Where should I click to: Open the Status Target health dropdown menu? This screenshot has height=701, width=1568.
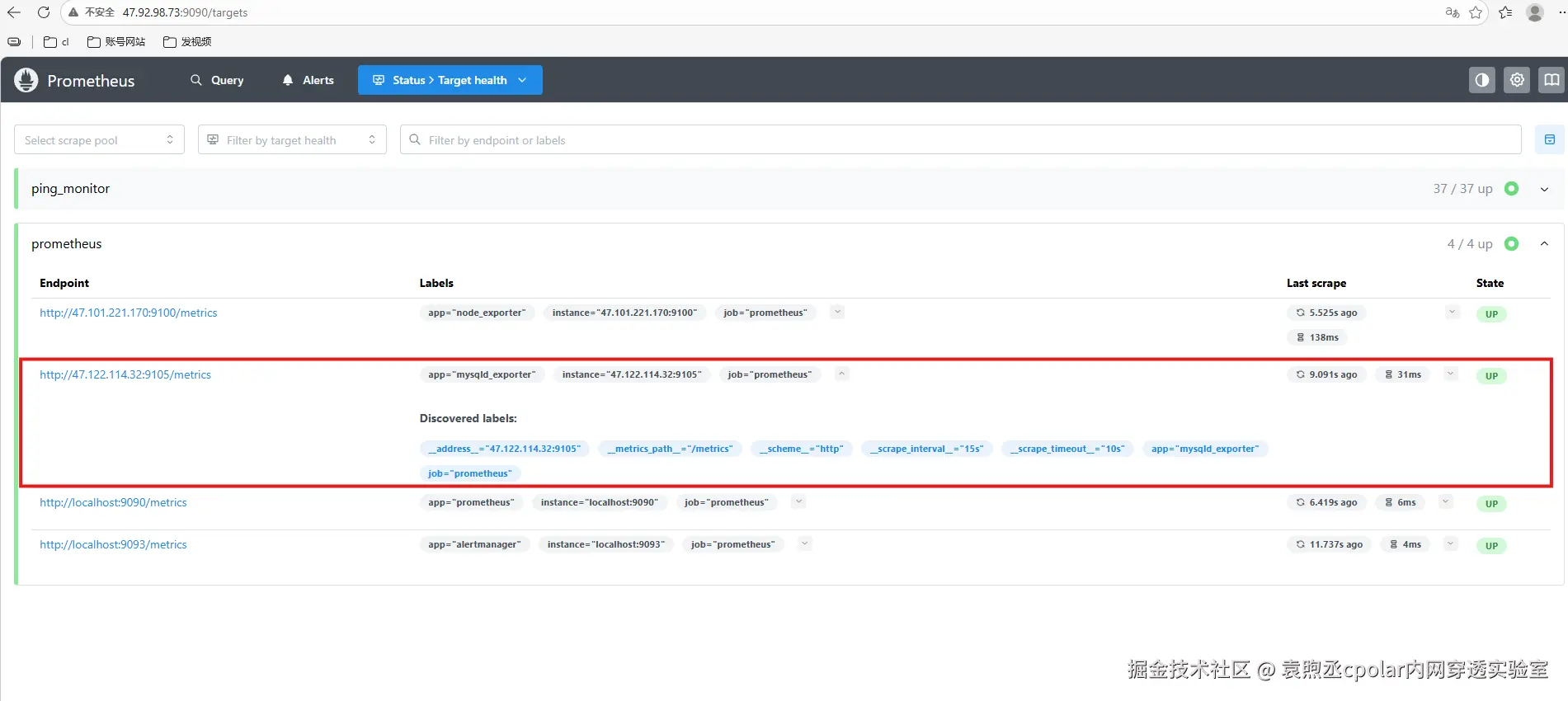[450, 80]
